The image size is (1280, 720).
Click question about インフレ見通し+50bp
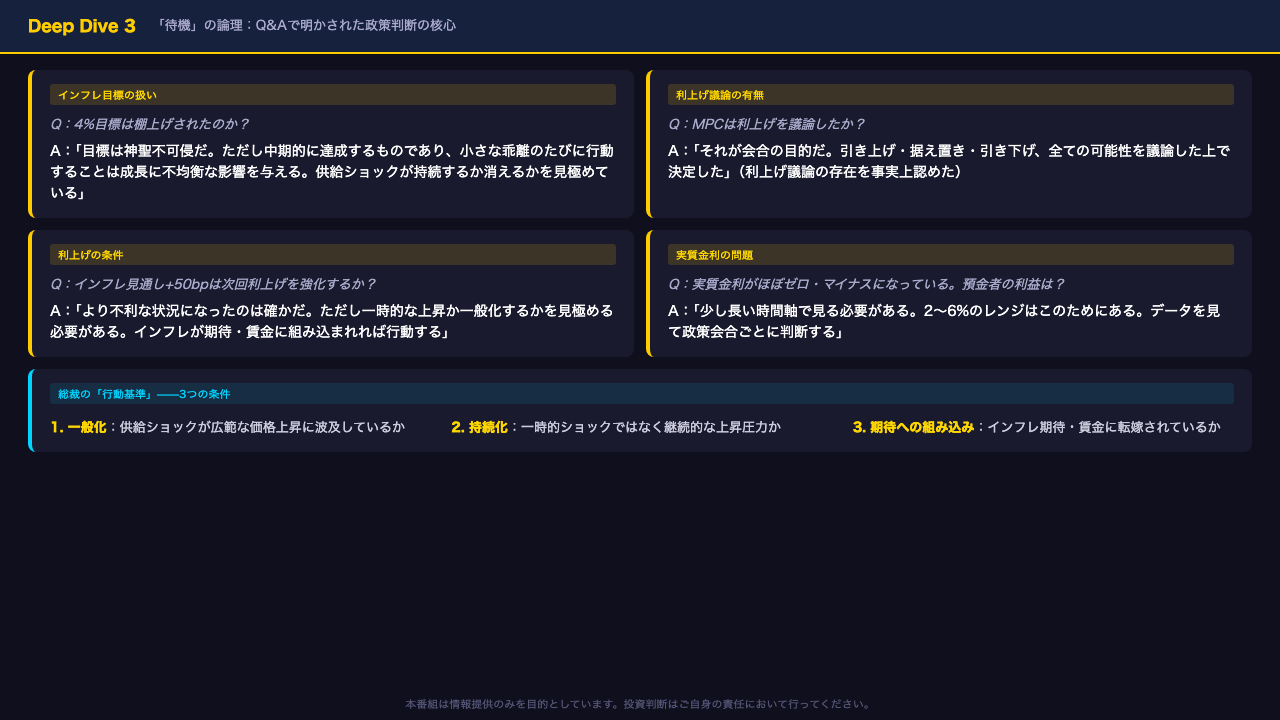(x=213, y=284)
